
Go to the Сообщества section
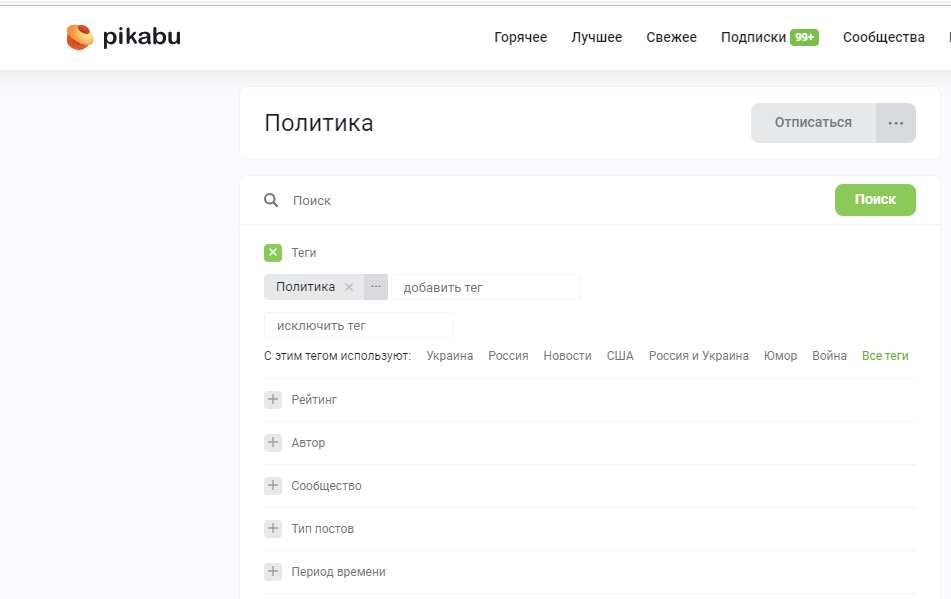pyautogui.click(x=883, y=37)
